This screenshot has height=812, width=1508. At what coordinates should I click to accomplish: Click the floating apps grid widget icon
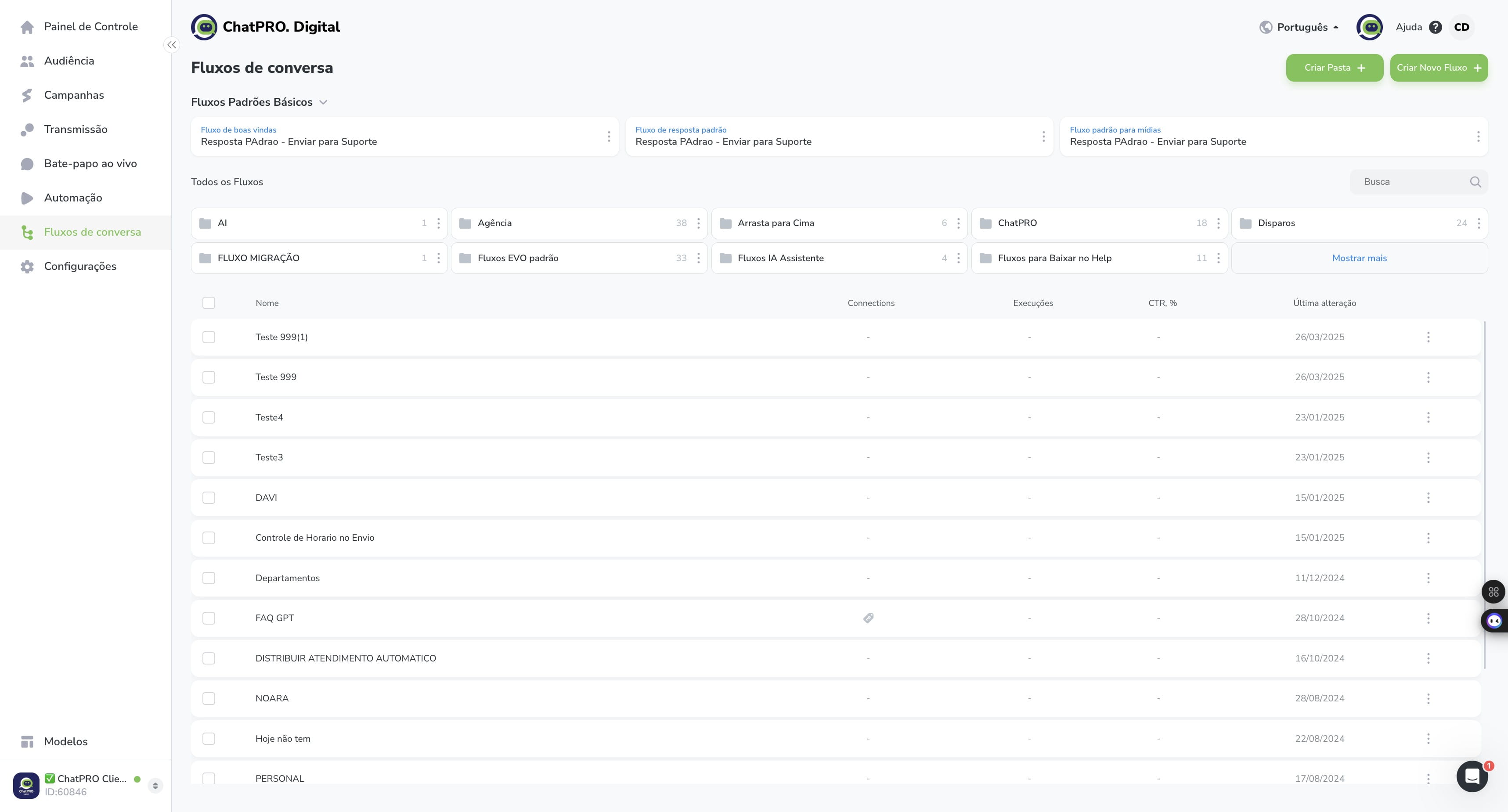[1494, 592]
